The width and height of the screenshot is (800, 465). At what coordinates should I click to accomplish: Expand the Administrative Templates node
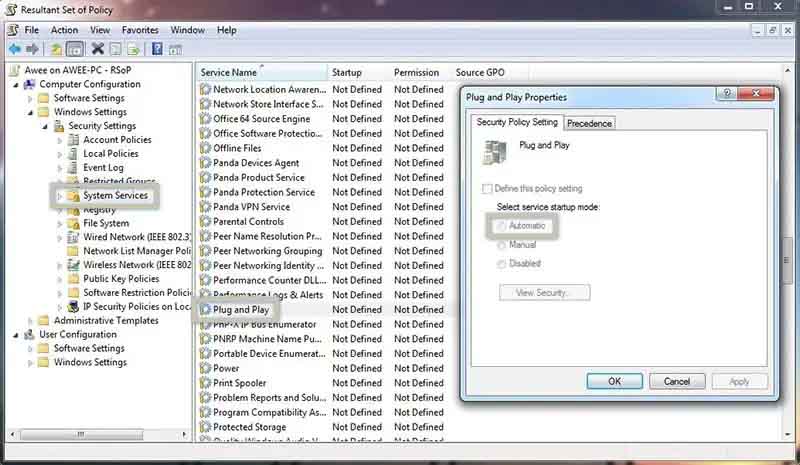(x=31, y=321)
